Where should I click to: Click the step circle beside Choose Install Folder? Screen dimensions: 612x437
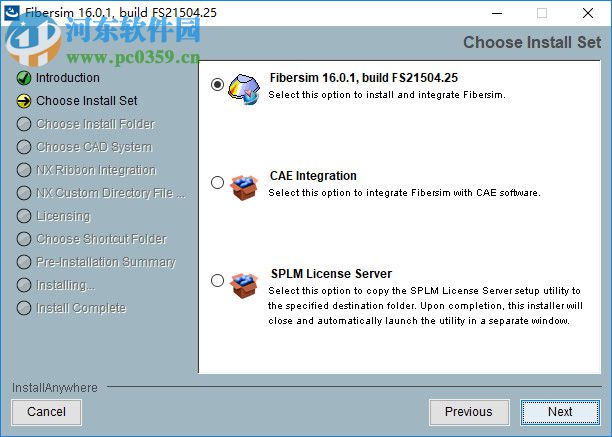[x=24, y=124]
